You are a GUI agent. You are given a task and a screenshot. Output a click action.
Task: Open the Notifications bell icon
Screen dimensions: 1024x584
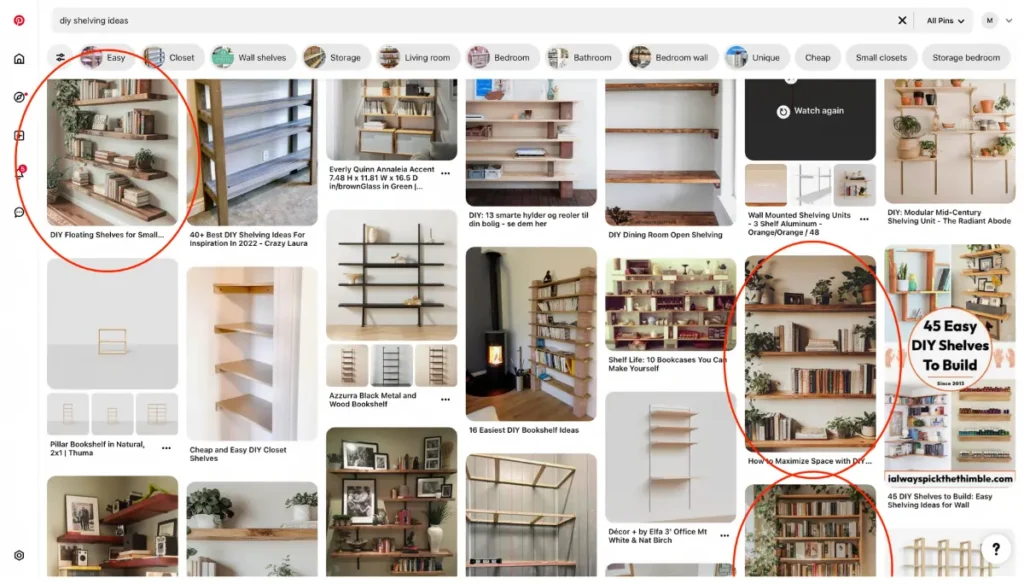point(20,172)
